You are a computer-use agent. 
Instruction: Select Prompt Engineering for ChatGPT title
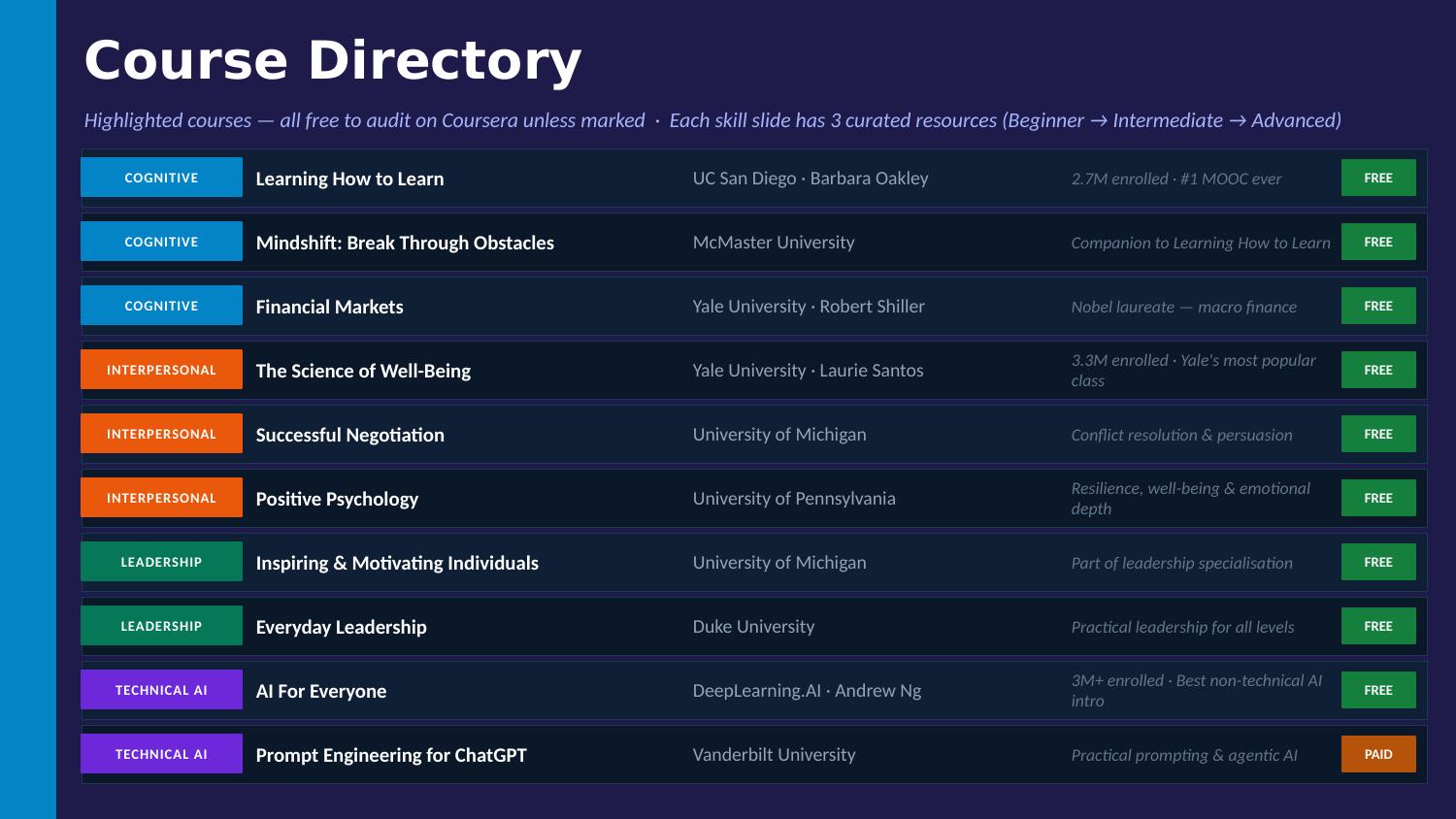391,755
